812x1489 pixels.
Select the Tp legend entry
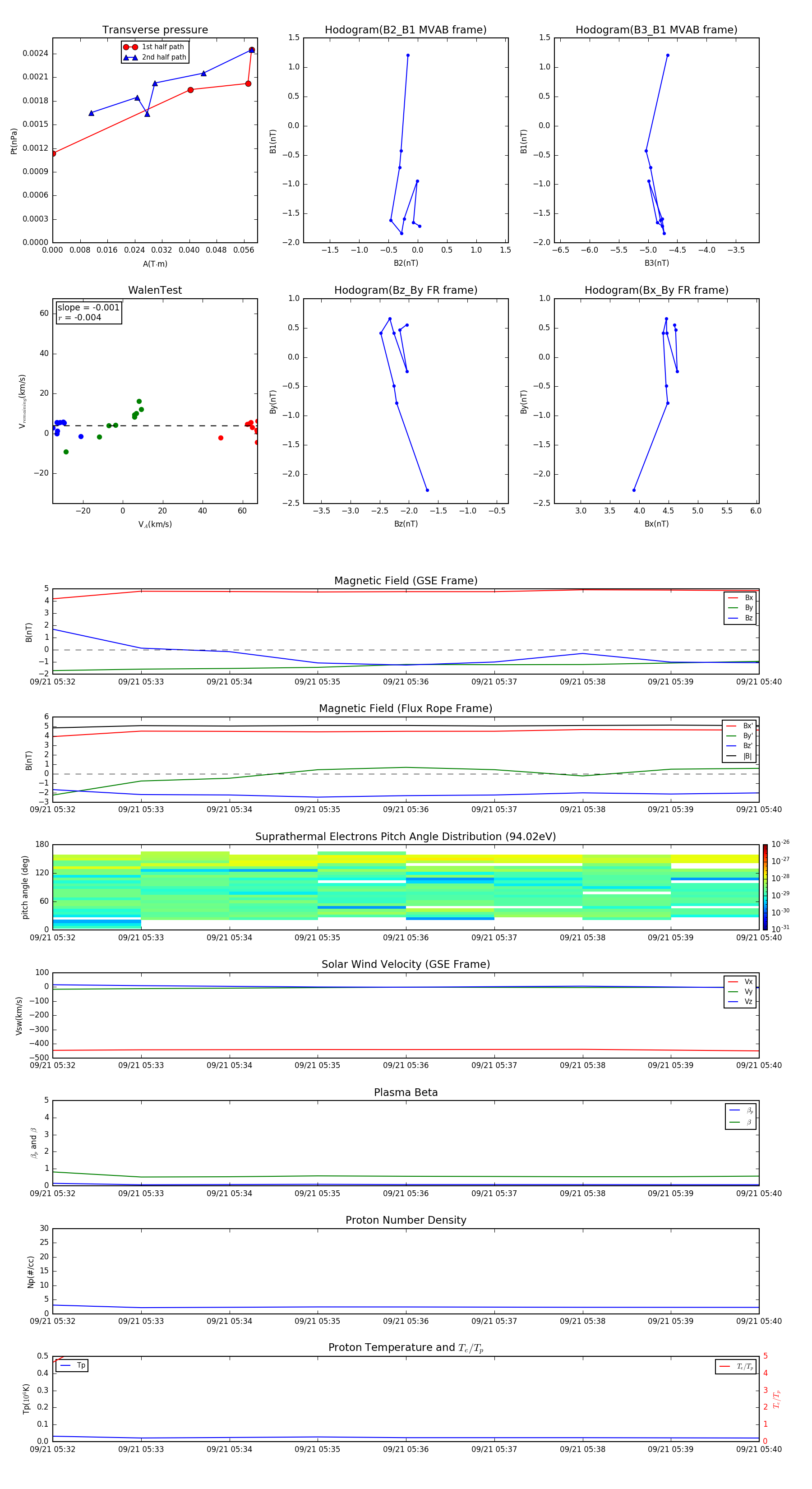(x=73, y=1366)
